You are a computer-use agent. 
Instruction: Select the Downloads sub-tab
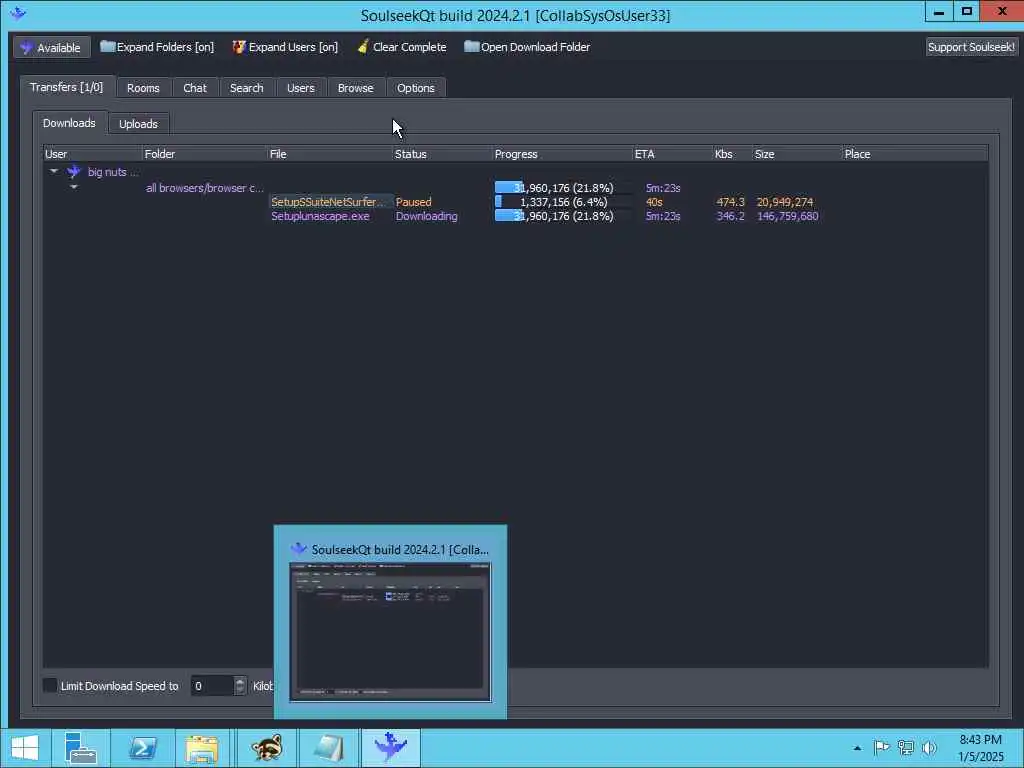pyautogui.click(x=69, y=123)
